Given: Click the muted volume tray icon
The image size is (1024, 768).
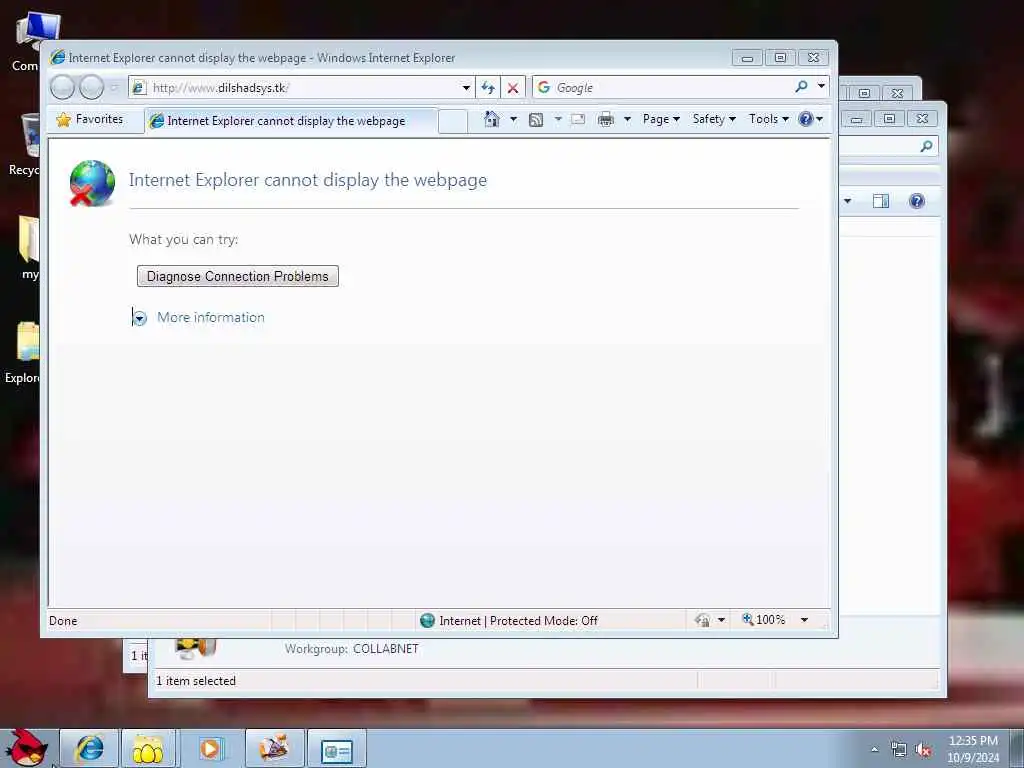Looking at the screenshot, I should [923, 750].
